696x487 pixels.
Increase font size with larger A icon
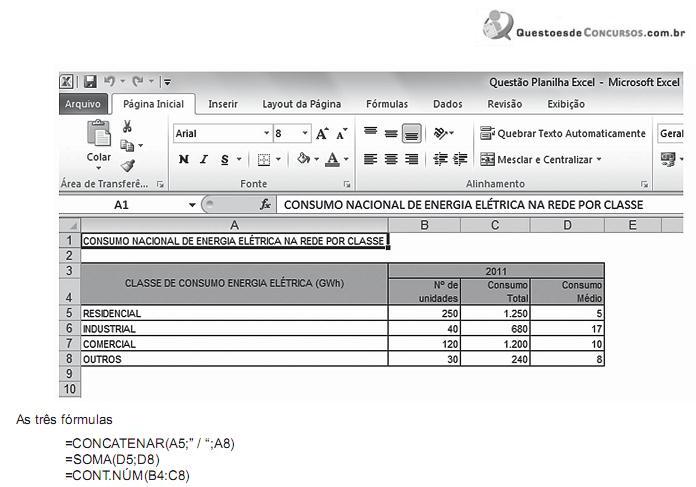[322, 133]
